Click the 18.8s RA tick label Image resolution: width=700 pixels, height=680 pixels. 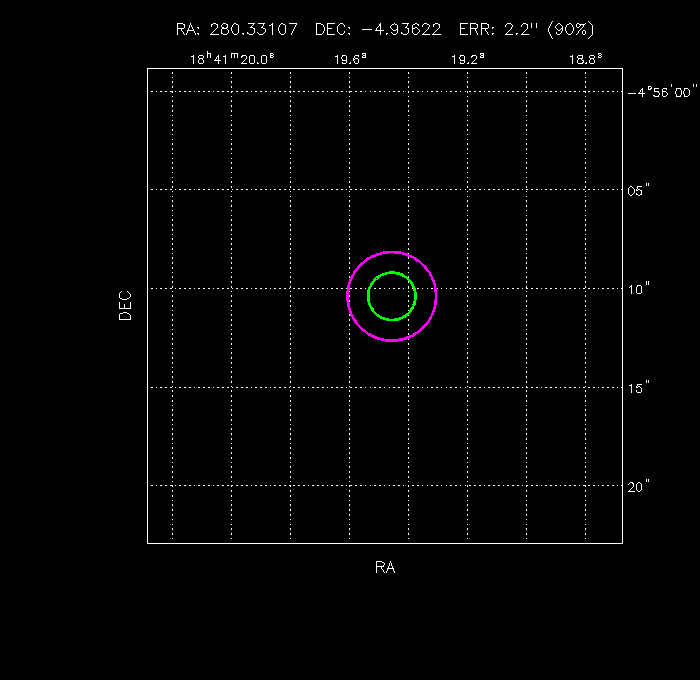(x=585, y=59)
